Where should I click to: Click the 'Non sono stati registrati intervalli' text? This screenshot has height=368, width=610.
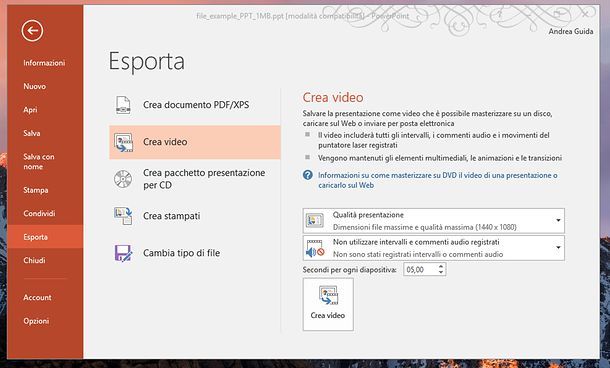point(418,254)
